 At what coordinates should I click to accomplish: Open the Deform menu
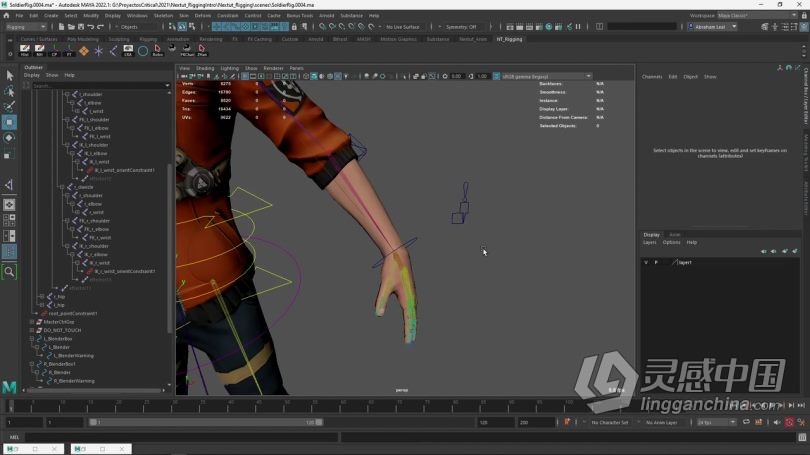pos(202,15)
